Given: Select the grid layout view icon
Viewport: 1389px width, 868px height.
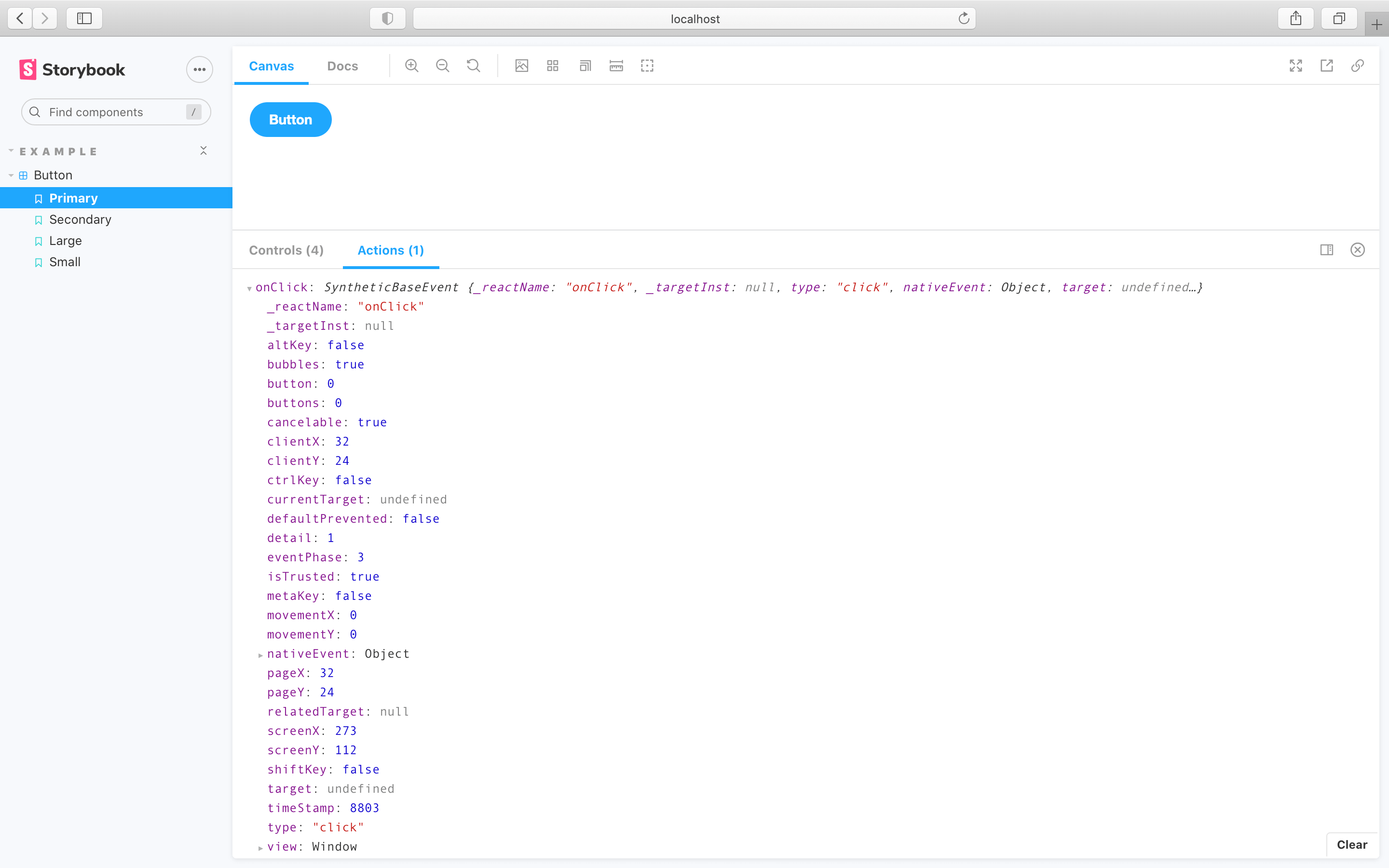Looking at the screenshot, I should (554, 66).
